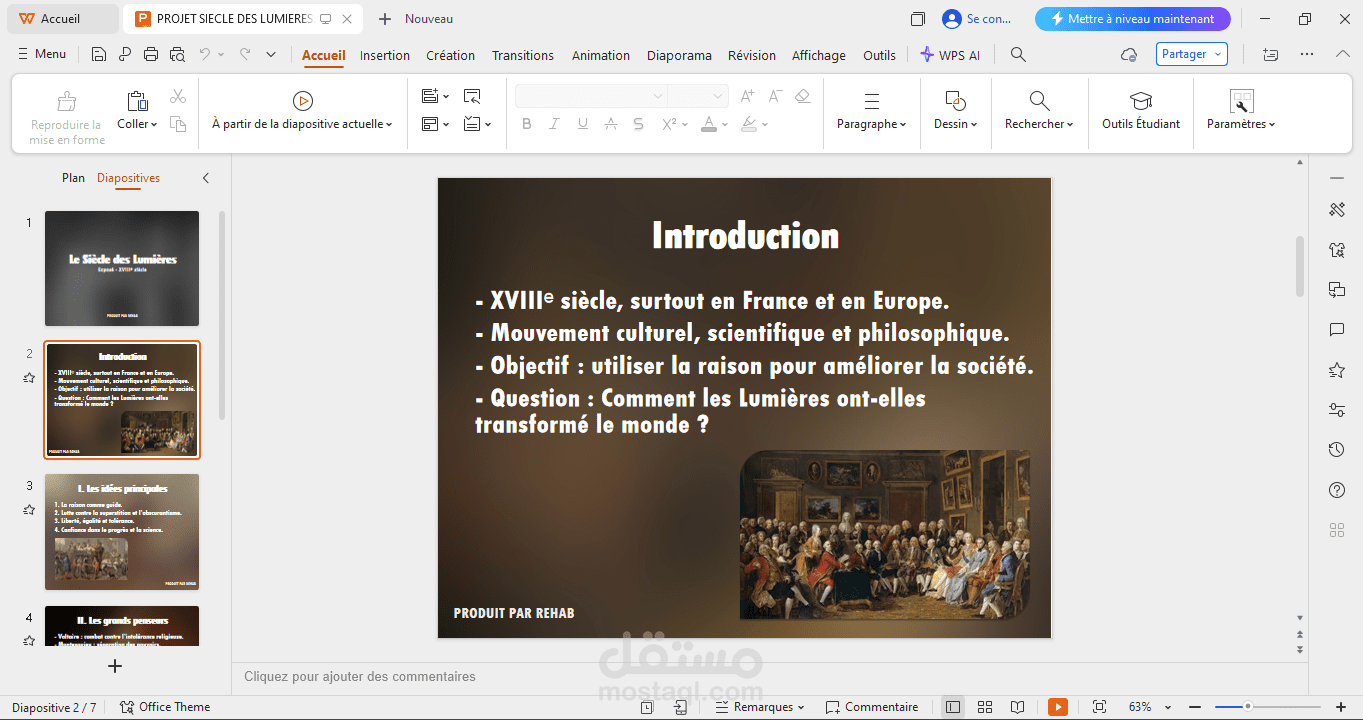The height and width of the screenshot is (720, 1363).
Task: Open the font name combo box
Action: [x=591, y=96]
